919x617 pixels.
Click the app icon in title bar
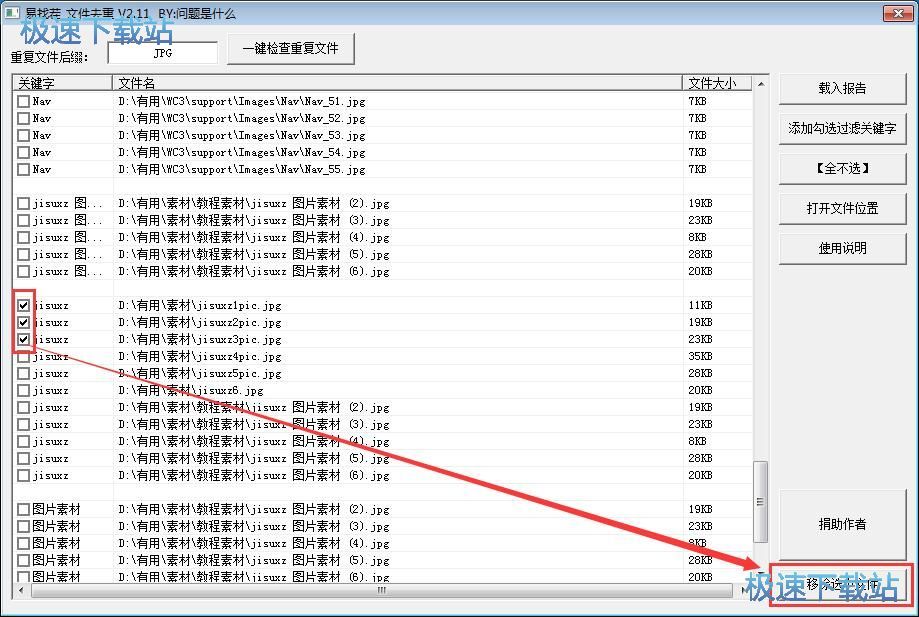(12, 12)
